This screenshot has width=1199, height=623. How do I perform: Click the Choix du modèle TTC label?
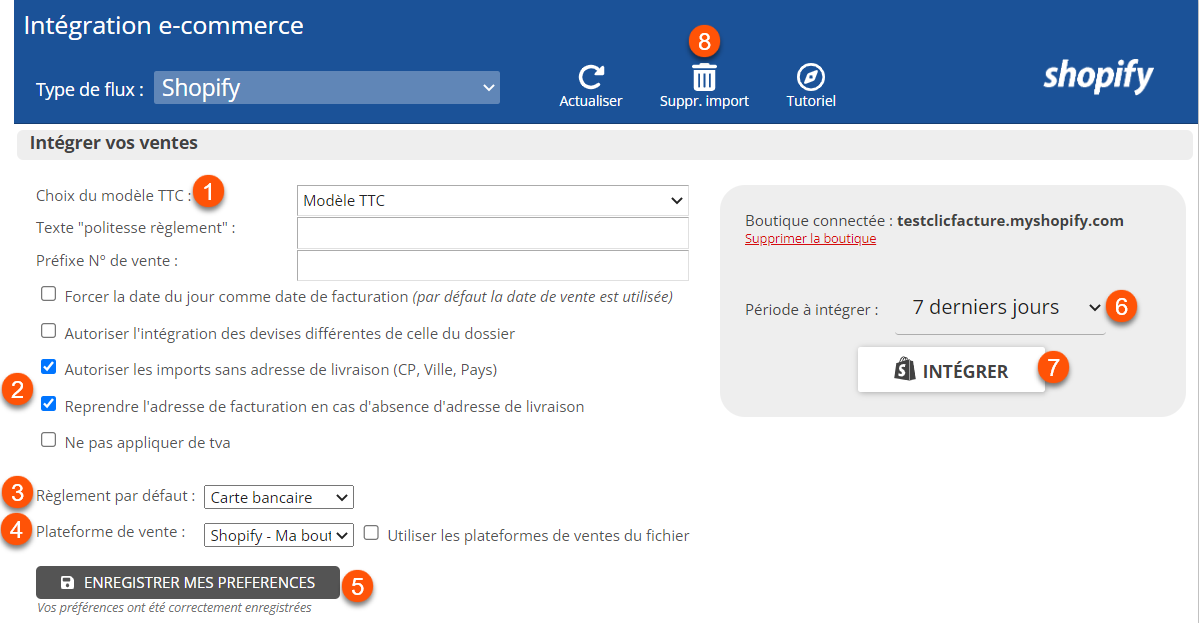point(113,196)
